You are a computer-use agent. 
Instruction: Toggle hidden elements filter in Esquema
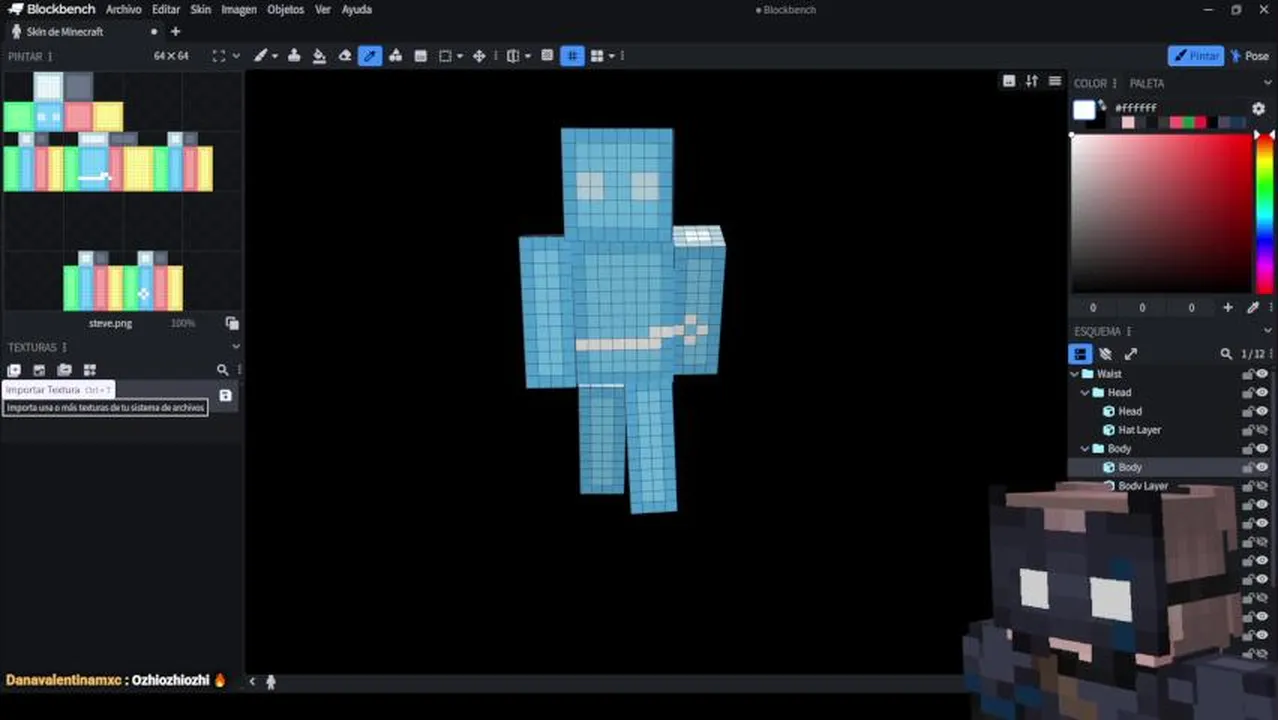point(1105,354)
